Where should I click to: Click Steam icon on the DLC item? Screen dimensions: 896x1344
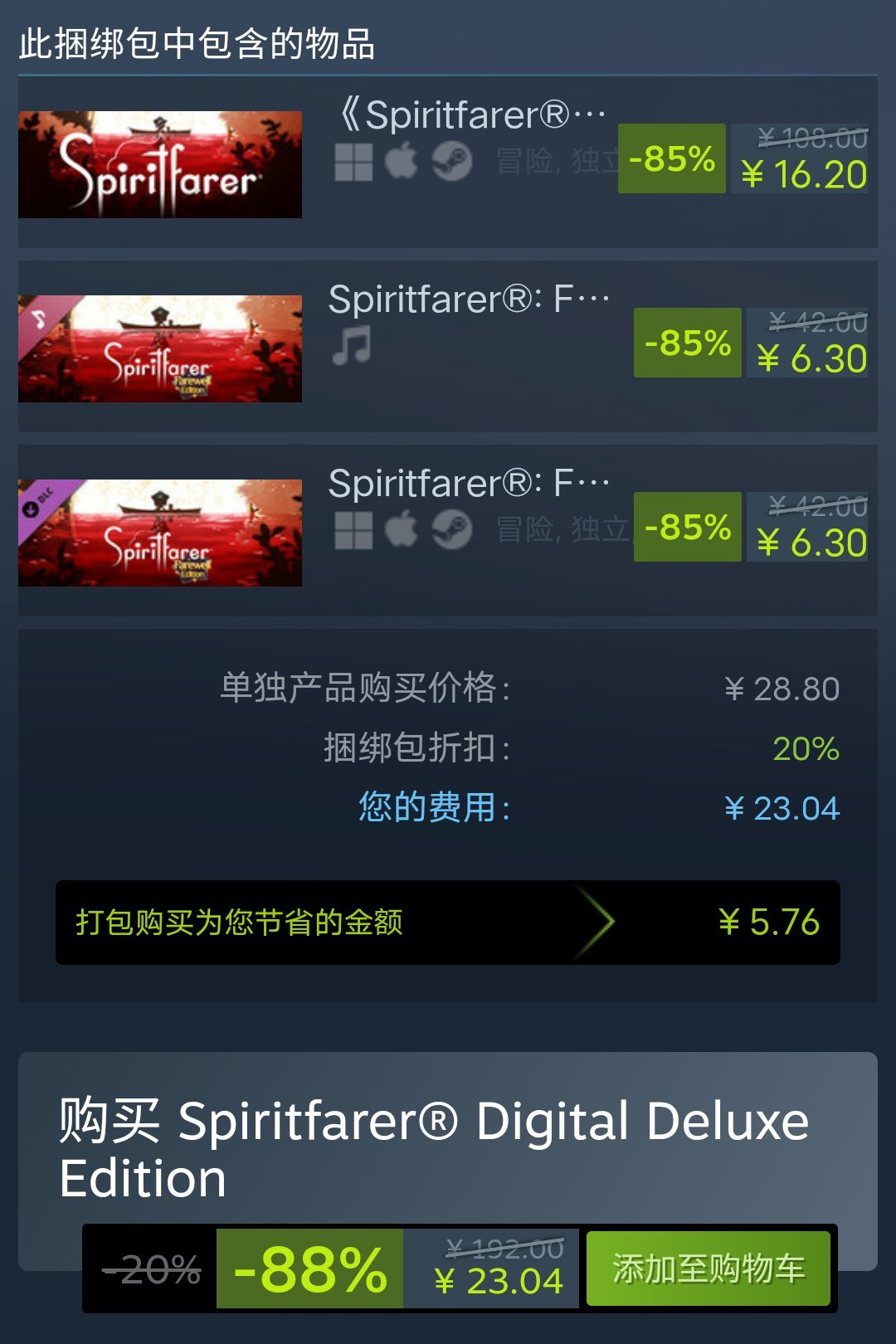pyautogui.click(x=452, y=530)
